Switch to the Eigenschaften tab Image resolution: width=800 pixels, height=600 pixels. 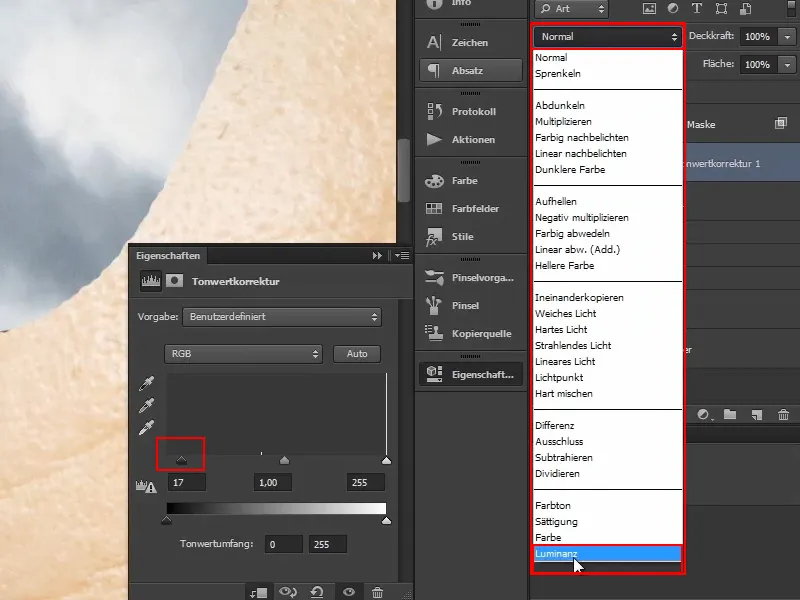coord(168,256)
